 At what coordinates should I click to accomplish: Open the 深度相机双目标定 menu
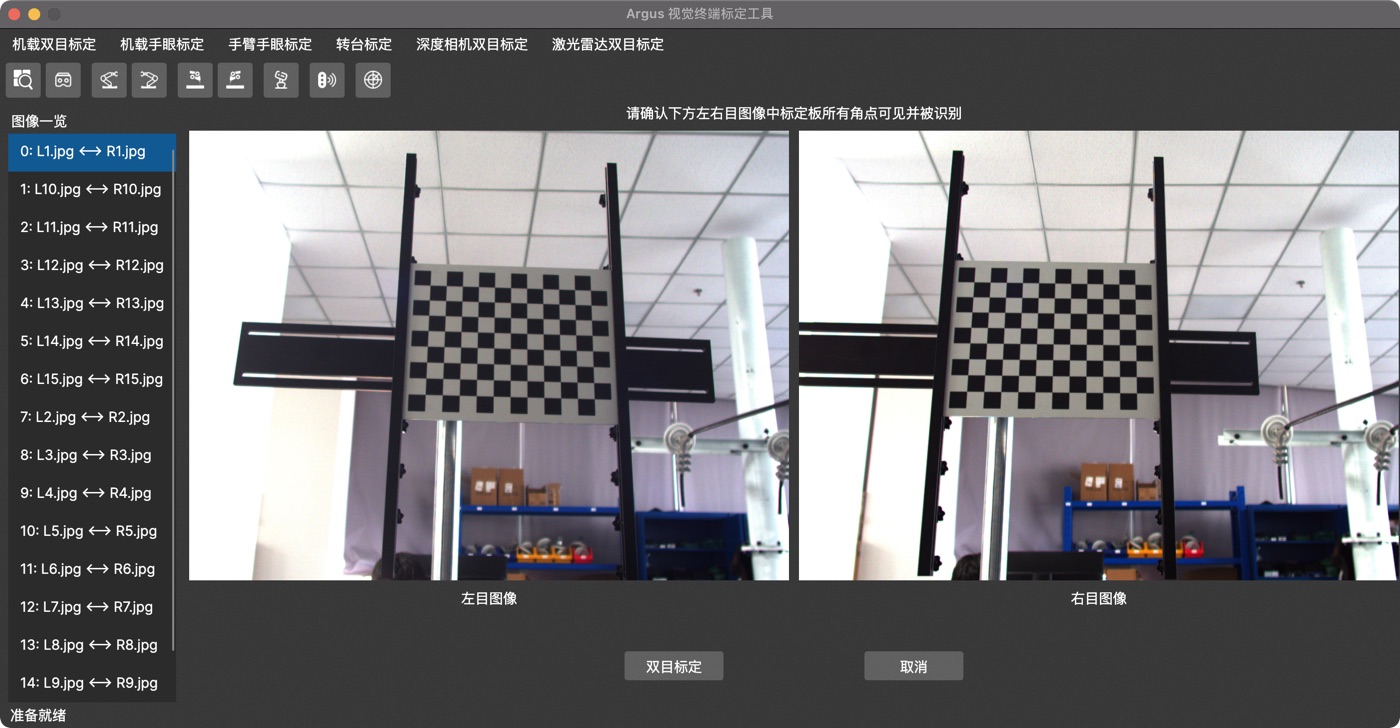[472, 44]
